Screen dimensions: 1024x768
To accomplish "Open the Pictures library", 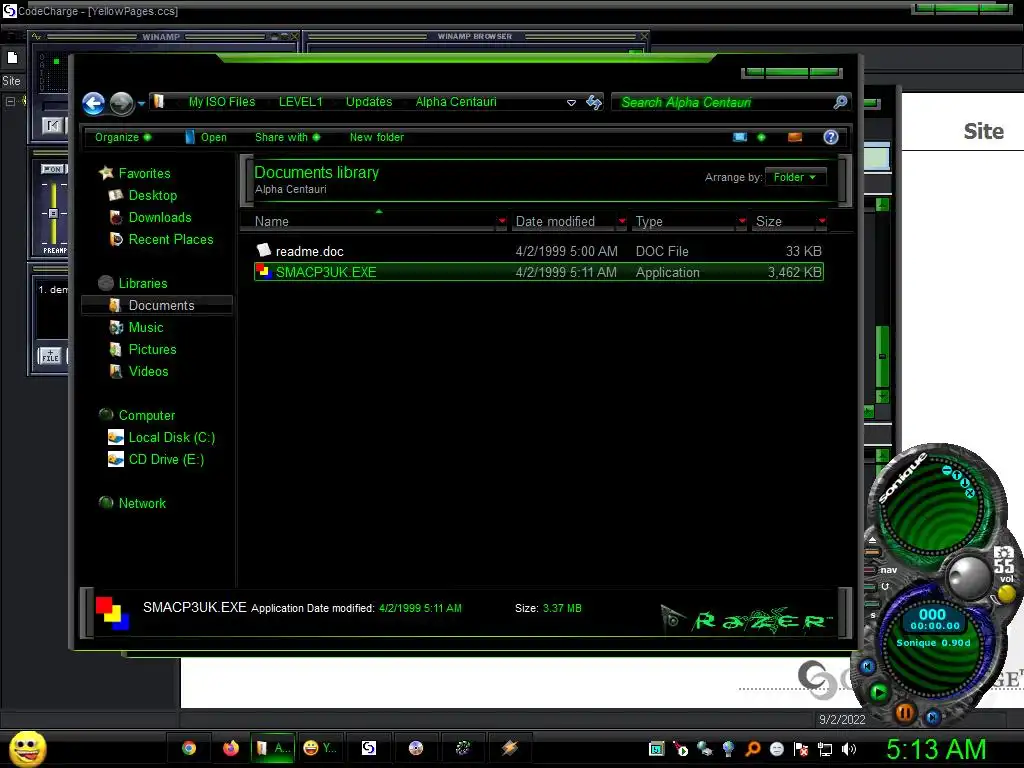I will click(x=152, y=349).
